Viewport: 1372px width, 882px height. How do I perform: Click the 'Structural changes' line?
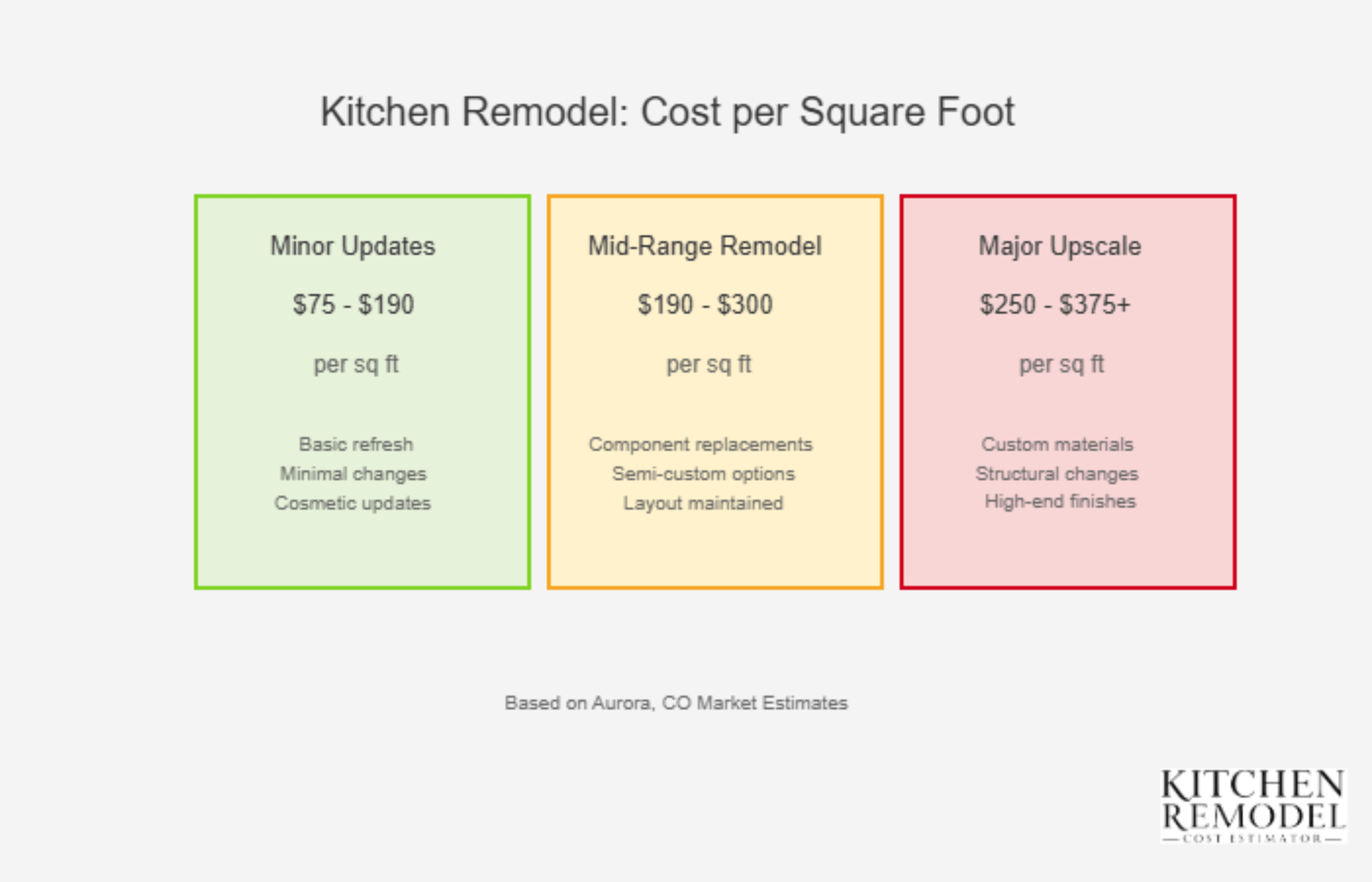coord(1056,473)
